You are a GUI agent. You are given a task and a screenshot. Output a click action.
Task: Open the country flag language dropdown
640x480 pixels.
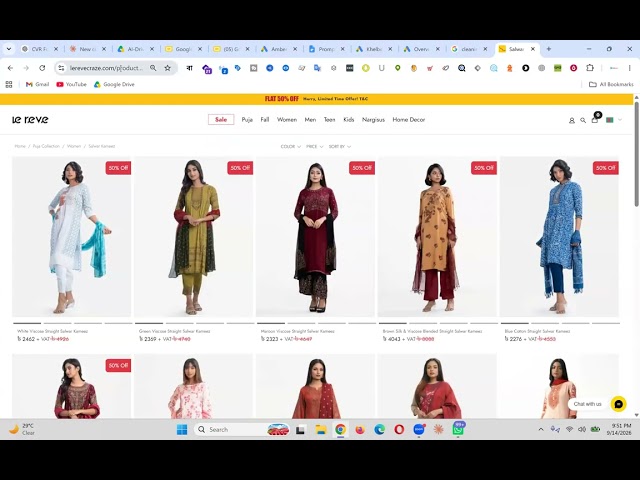click(x=614, y=120)
